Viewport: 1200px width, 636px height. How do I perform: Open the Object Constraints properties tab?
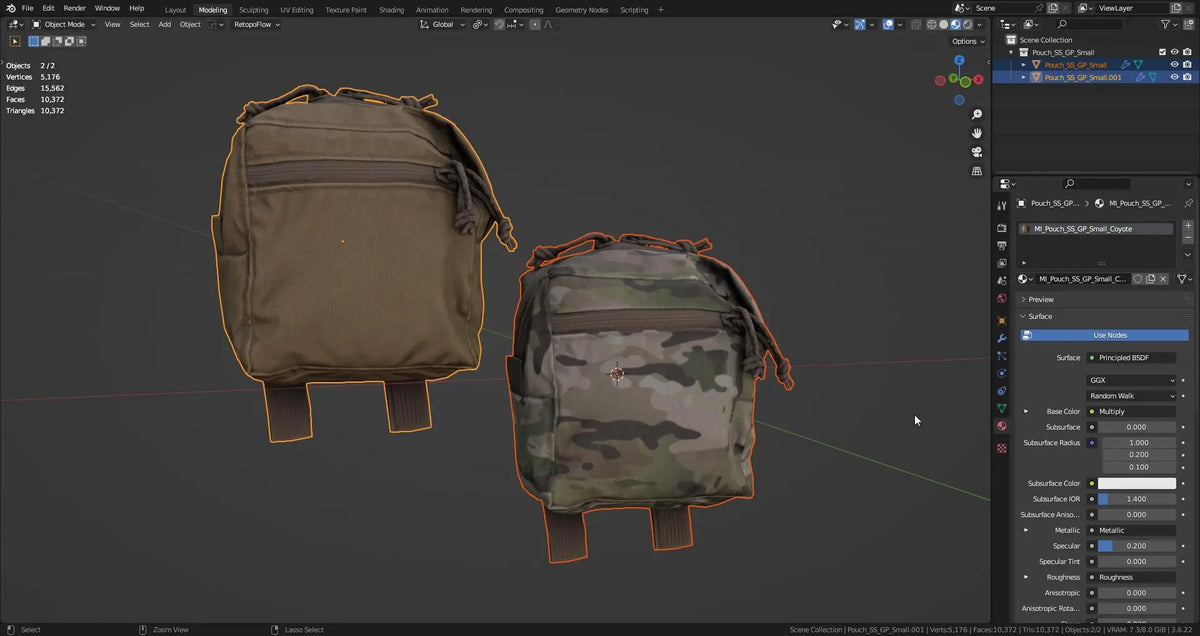(x=1001, y=391)
